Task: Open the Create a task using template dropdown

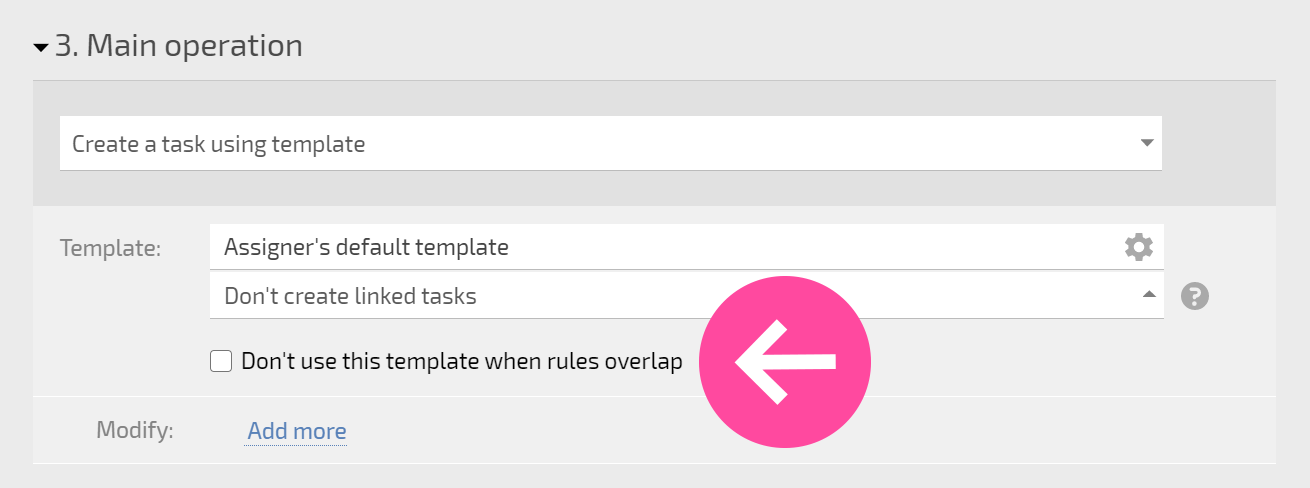Action: point(611,143)
